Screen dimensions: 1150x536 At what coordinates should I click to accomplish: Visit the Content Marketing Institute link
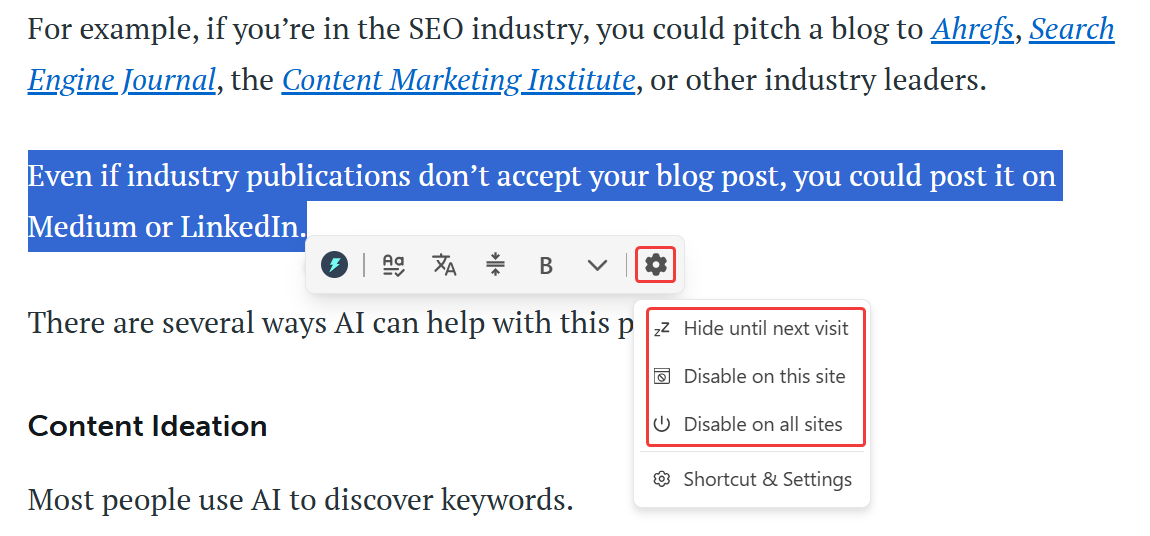click(458, 80)
